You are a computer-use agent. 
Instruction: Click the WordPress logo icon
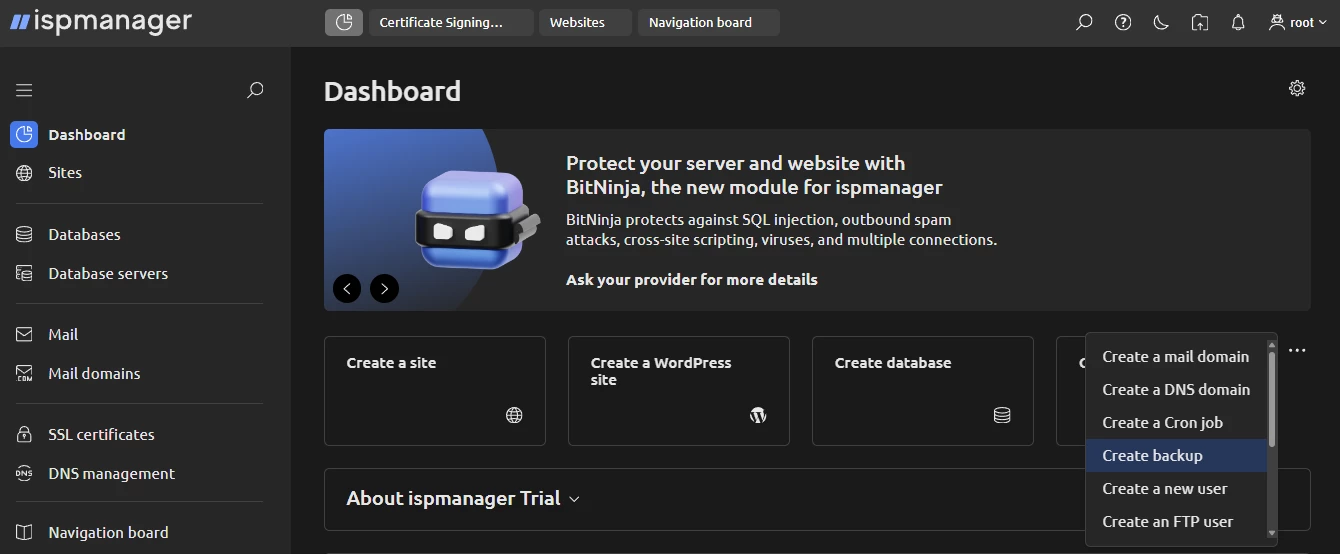pyautogui.click(x=758, y=415)
